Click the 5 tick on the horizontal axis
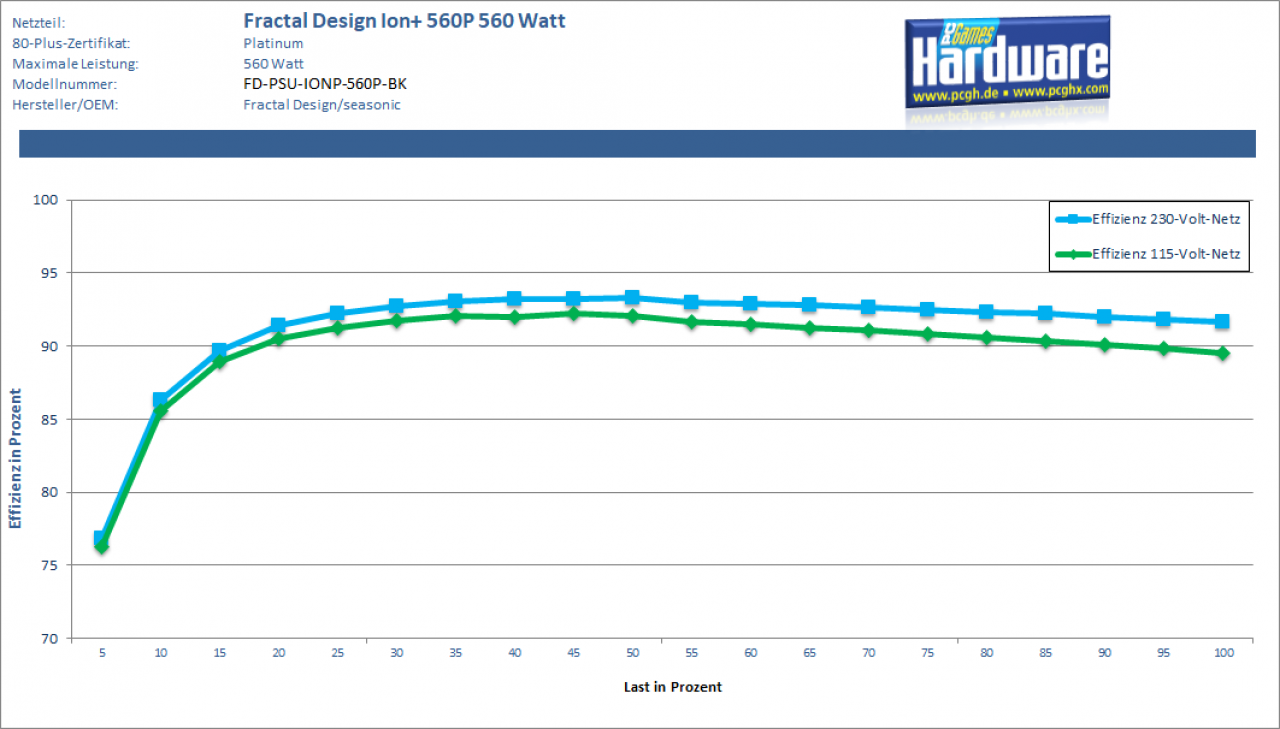Screen dimensions: 1280x729 [102, 653]
